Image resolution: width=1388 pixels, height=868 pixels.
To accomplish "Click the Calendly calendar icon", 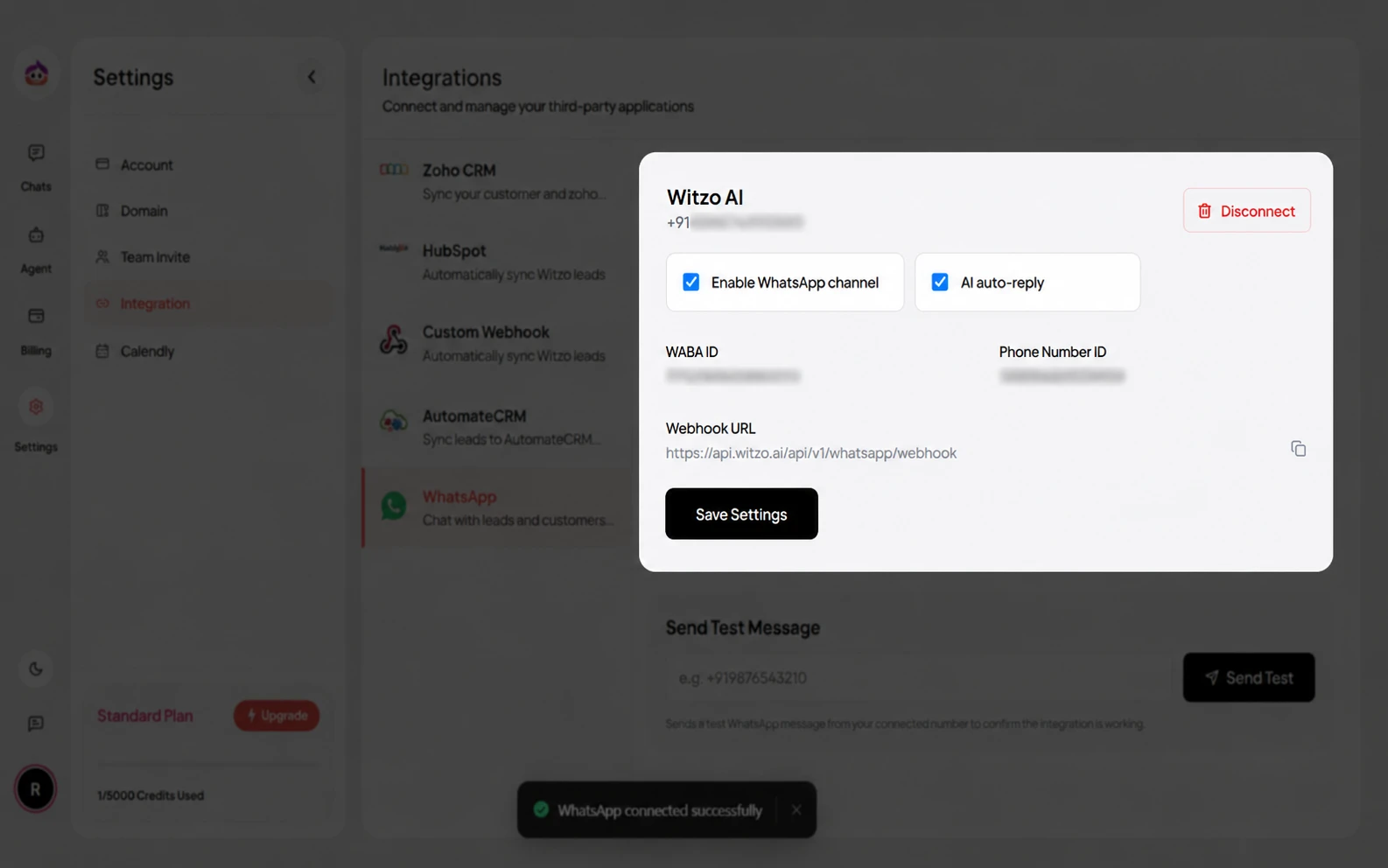I will tap(102, 351).
